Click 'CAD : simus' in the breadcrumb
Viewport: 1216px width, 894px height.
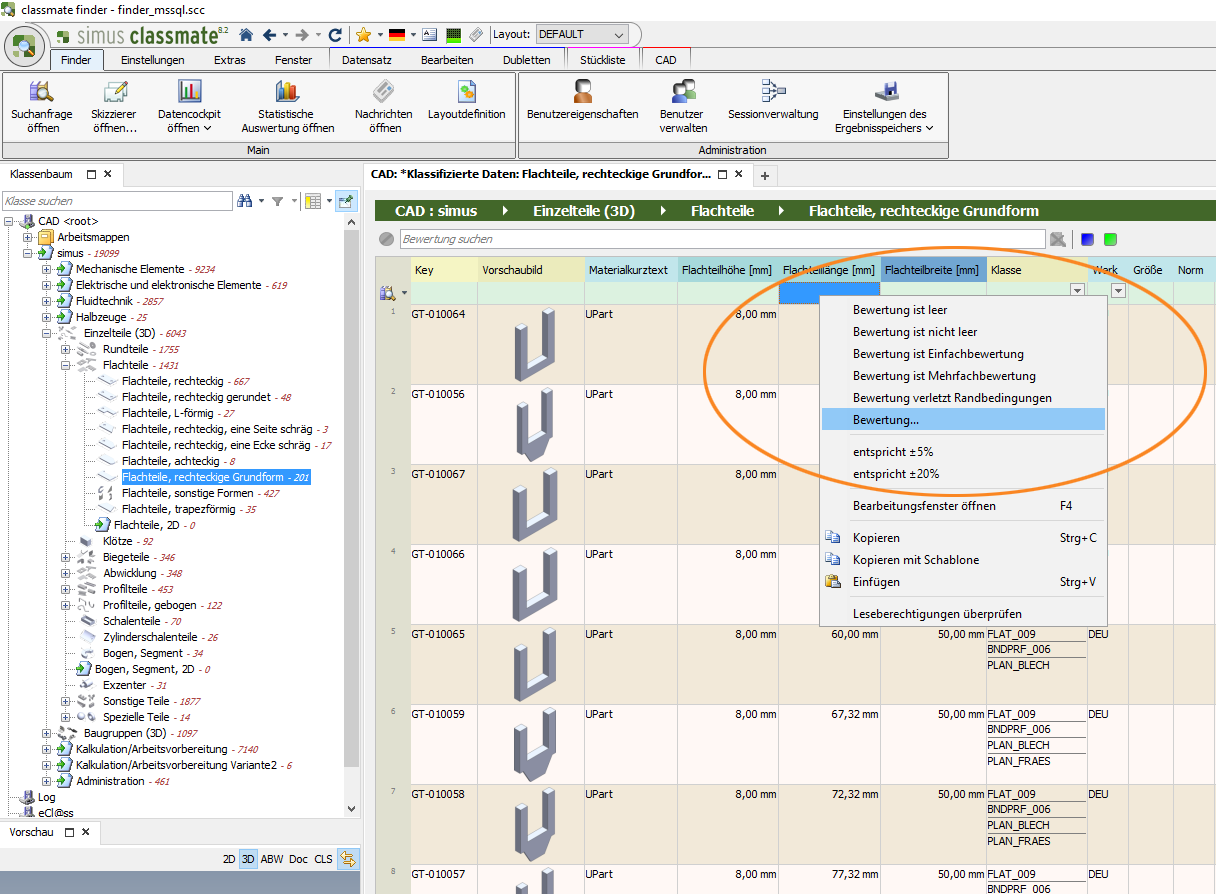point(436,211)
